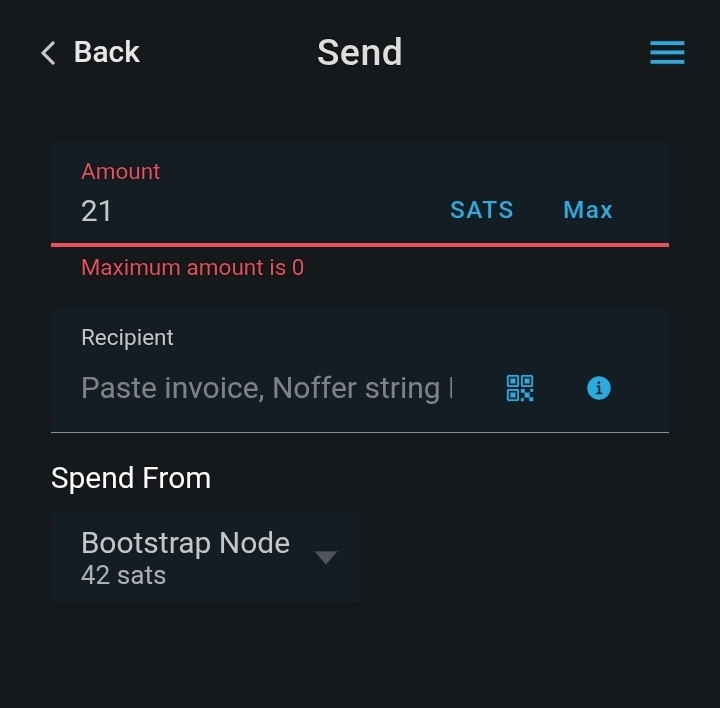The height and width of the screenshot is (708, 720).
Task: Click the Spend From dropdown arrow
Action: (326, 557)
